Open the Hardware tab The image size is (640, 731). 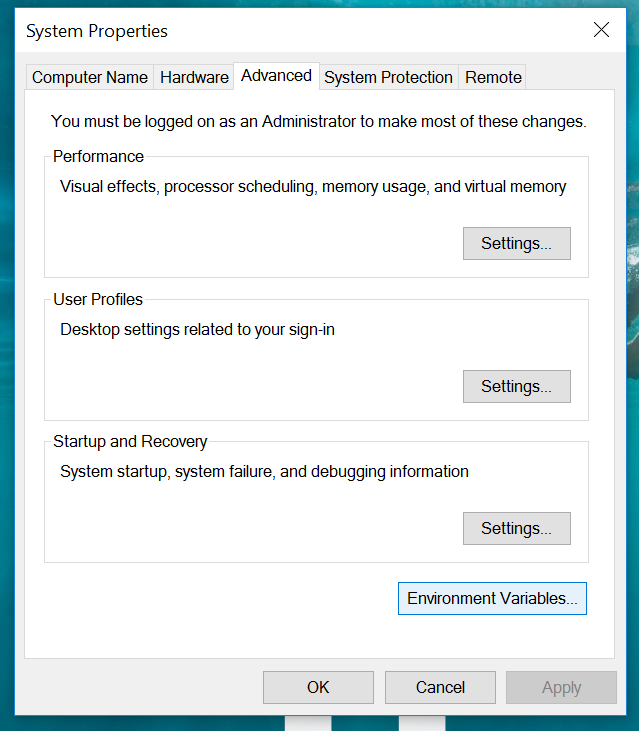(x=194, y=77)
